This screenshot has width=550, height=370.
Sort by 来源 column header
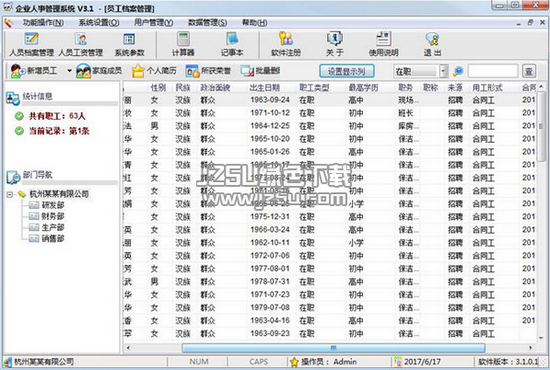click(455, 88)
